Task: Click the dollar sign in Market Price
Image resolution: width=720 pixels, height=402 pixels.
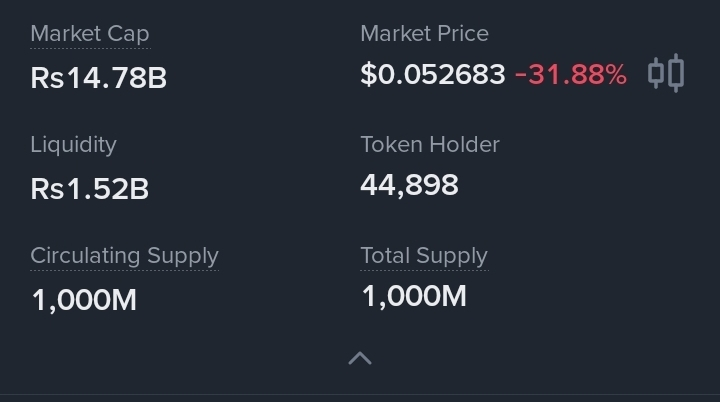Action: (367, 75)
